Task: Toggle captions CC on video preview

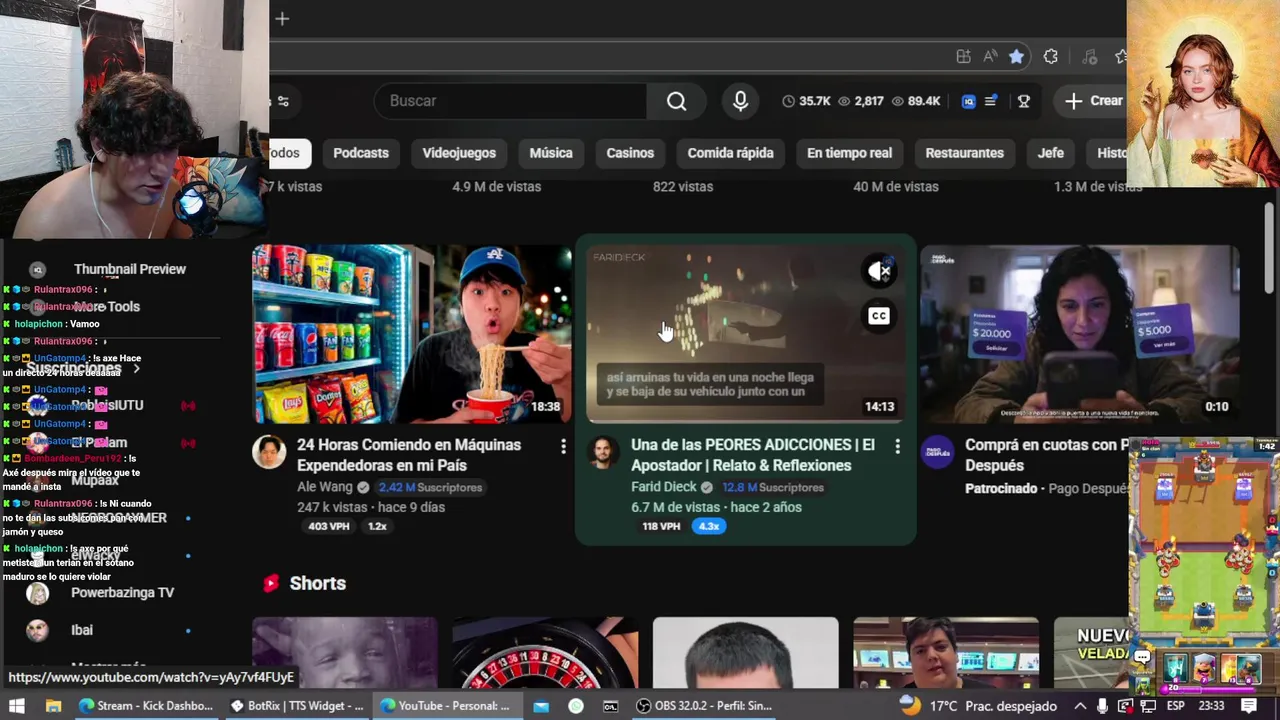Action: click(x=879, y=316)
